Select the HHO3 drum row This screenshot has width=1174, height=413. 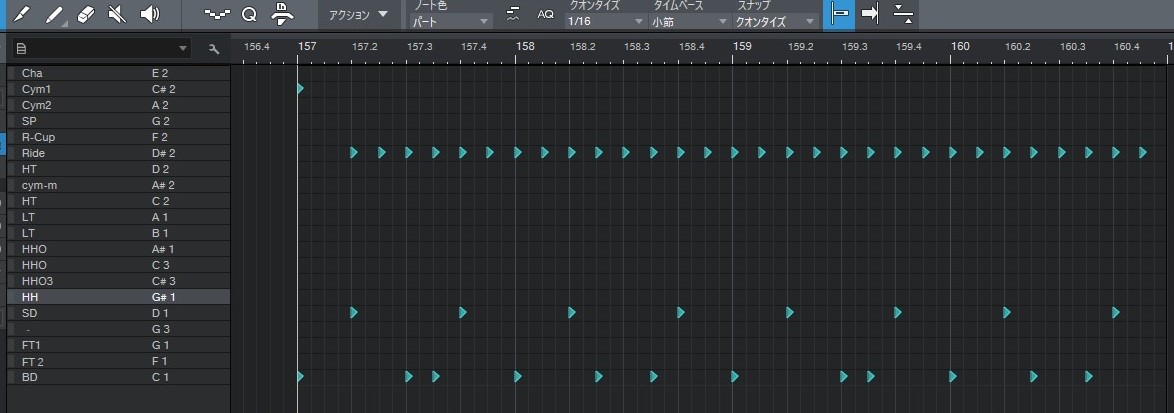point(118,281)
